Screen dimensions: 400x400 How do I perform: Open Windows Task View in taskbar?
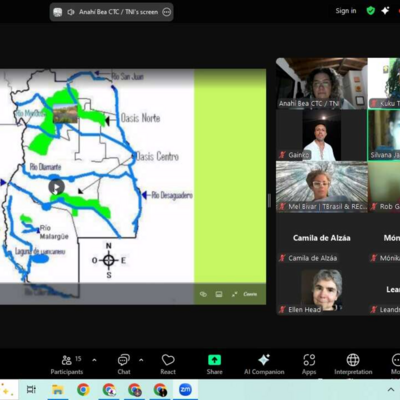click(x=31, y=389)
